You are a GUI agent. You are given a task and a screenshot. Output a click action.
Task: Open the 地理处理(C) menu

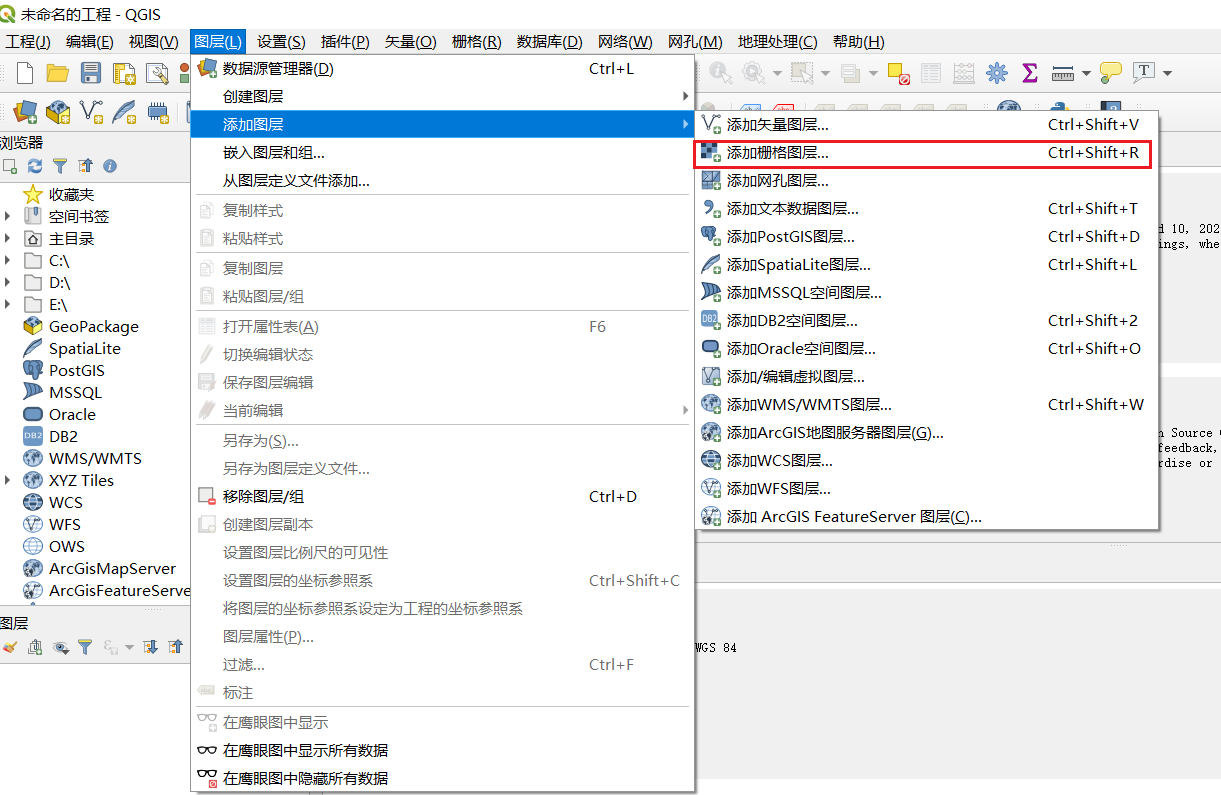pyautogui.click(x=777, y=41)
